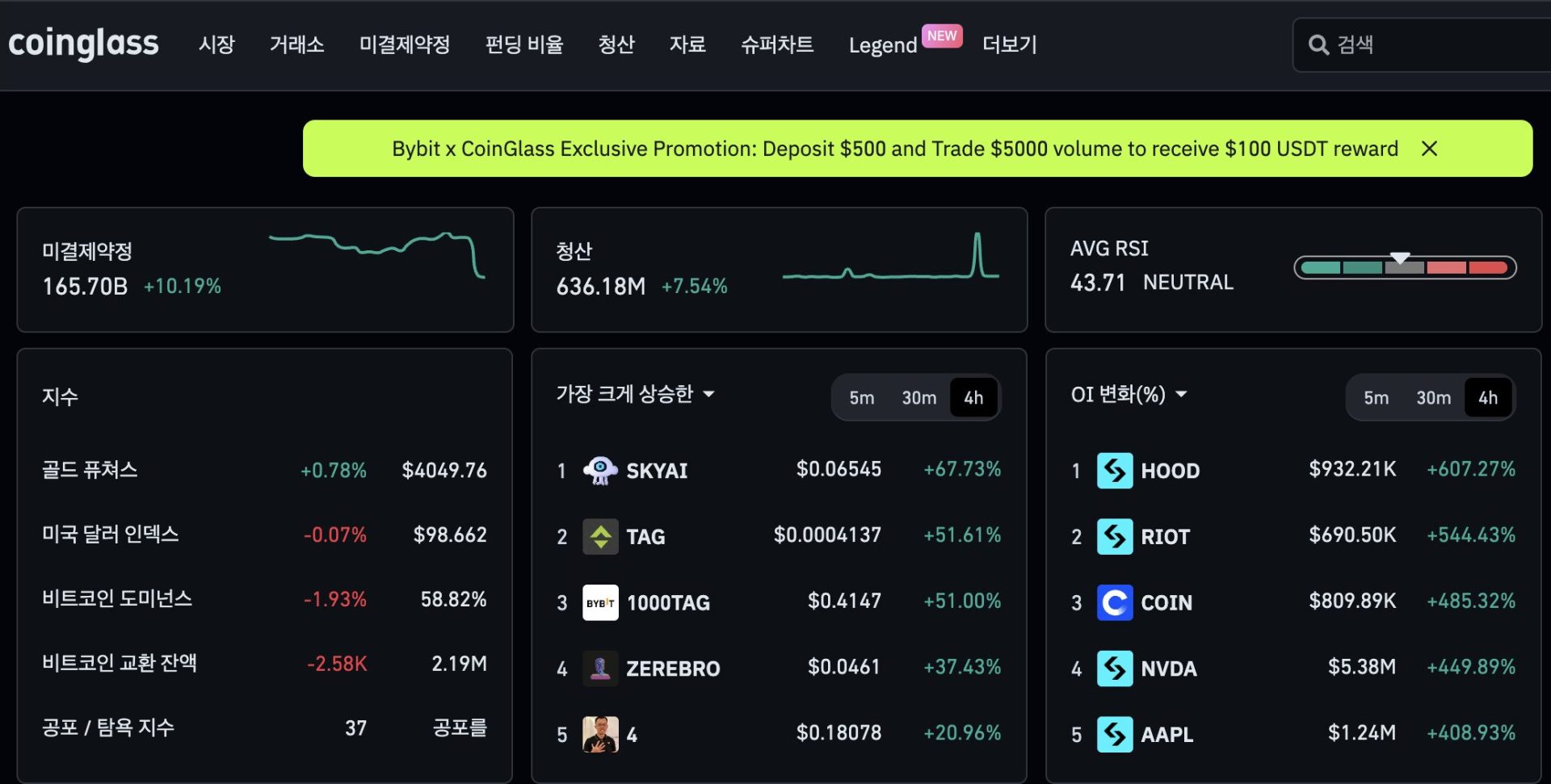Dismiss the promotion banner with X
1551x784 pixels.
(1429, 149)
